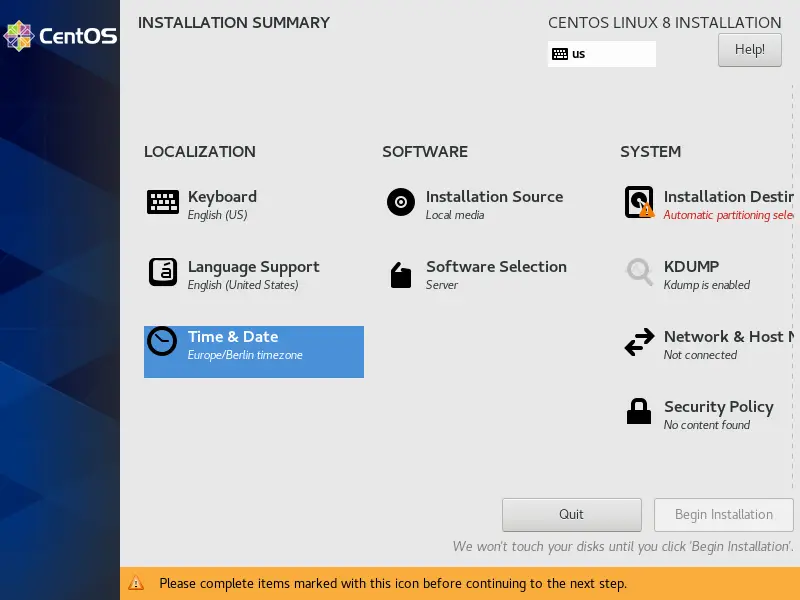This screenshot has height=600, width=800.
Task: Open the Security Policy label
Action: point(719,407)
